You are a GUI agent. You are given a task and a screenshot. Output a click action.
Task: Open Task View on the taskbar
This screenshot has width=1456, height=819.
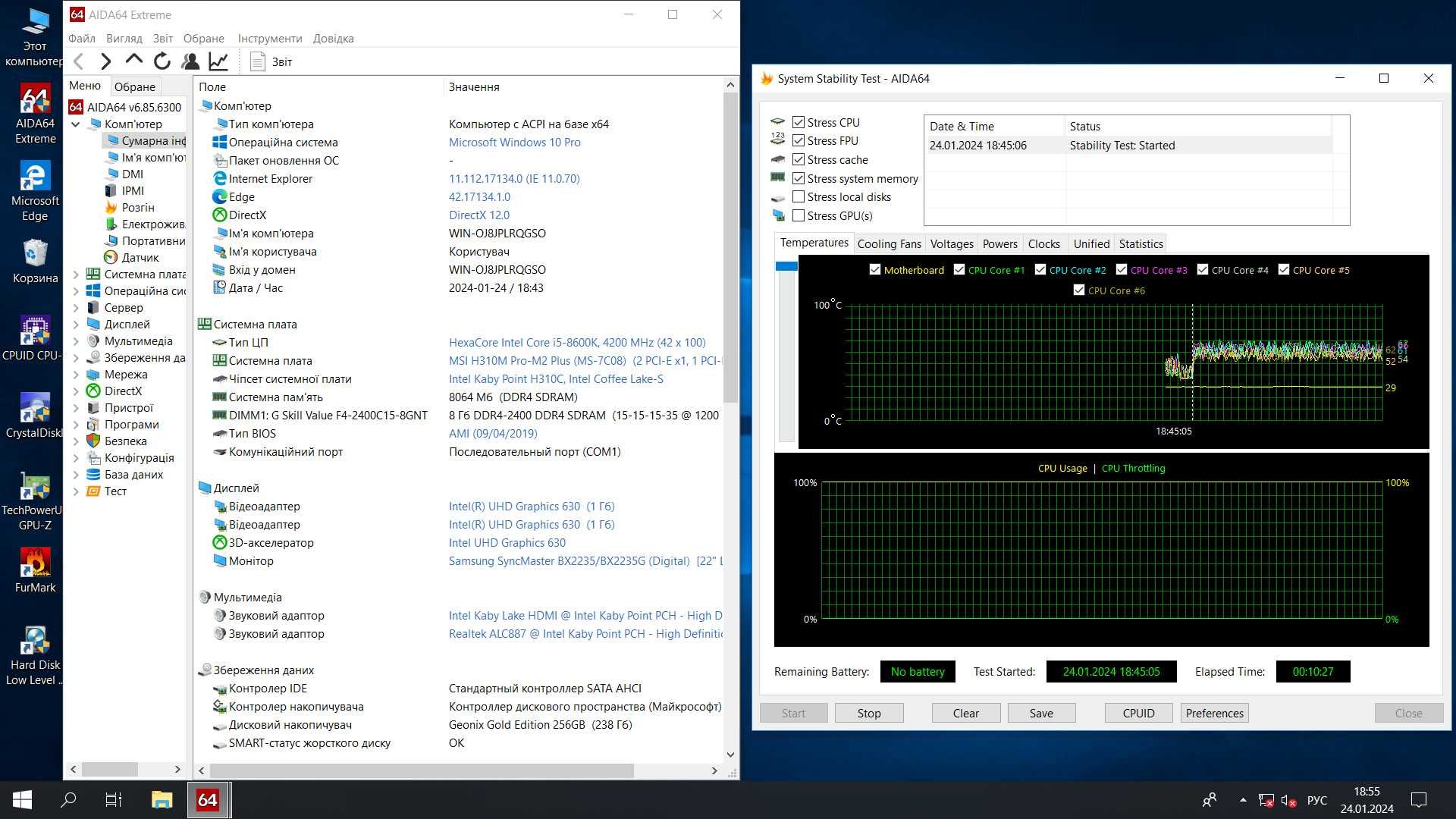[114, 800]
